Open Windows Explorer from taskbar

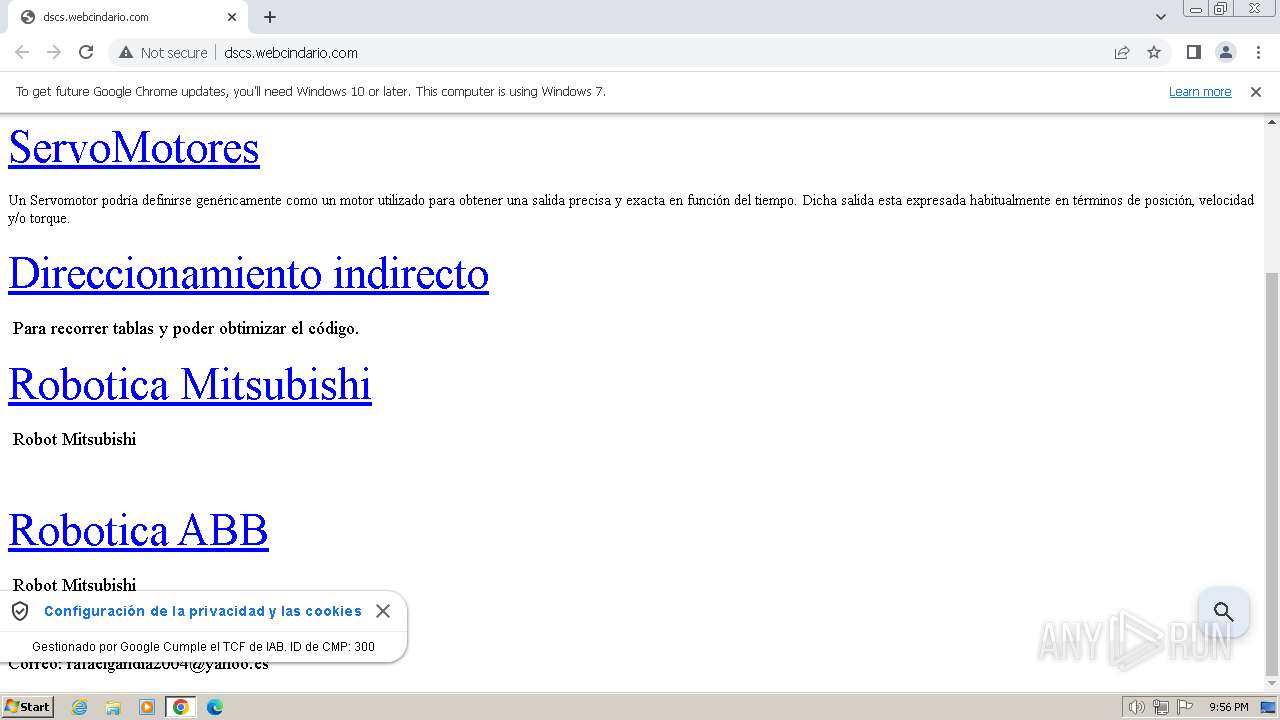pyautogui.click(x=113, y=707)
